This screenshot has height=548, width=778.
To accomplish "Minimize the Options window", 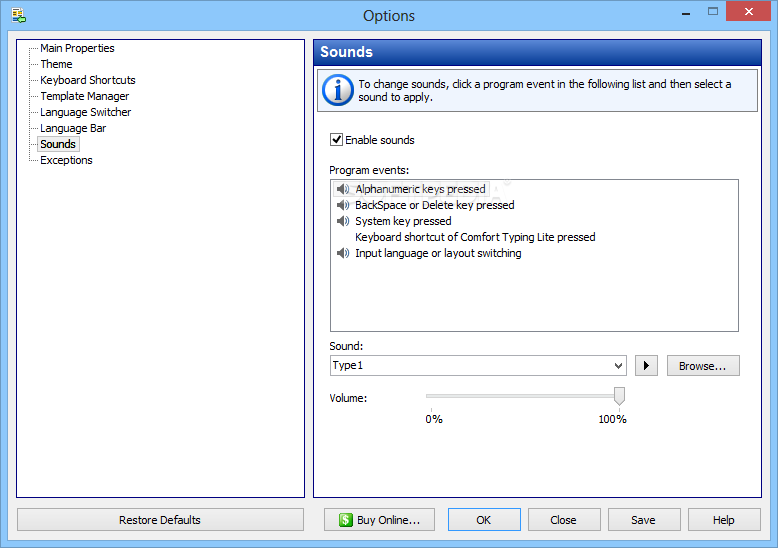I will coord(686,12).
